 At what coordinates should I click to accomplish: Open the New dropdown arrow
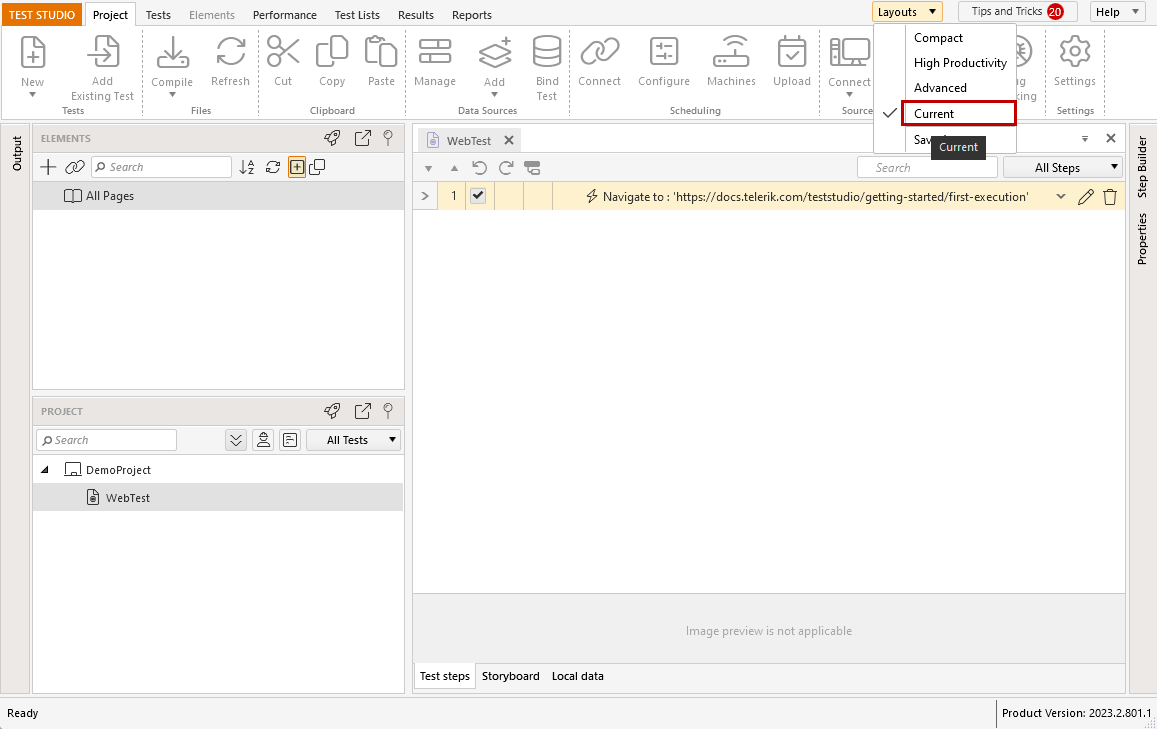[x=32, y=94]
